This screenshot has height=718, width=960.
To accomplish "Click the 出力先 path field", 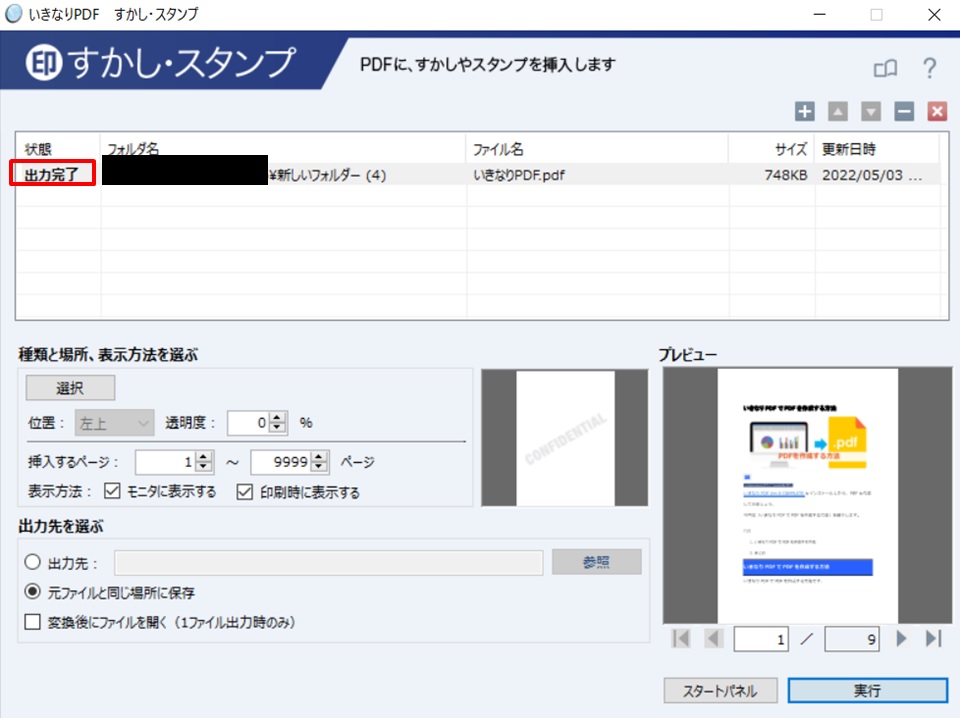I will [329, 562].
